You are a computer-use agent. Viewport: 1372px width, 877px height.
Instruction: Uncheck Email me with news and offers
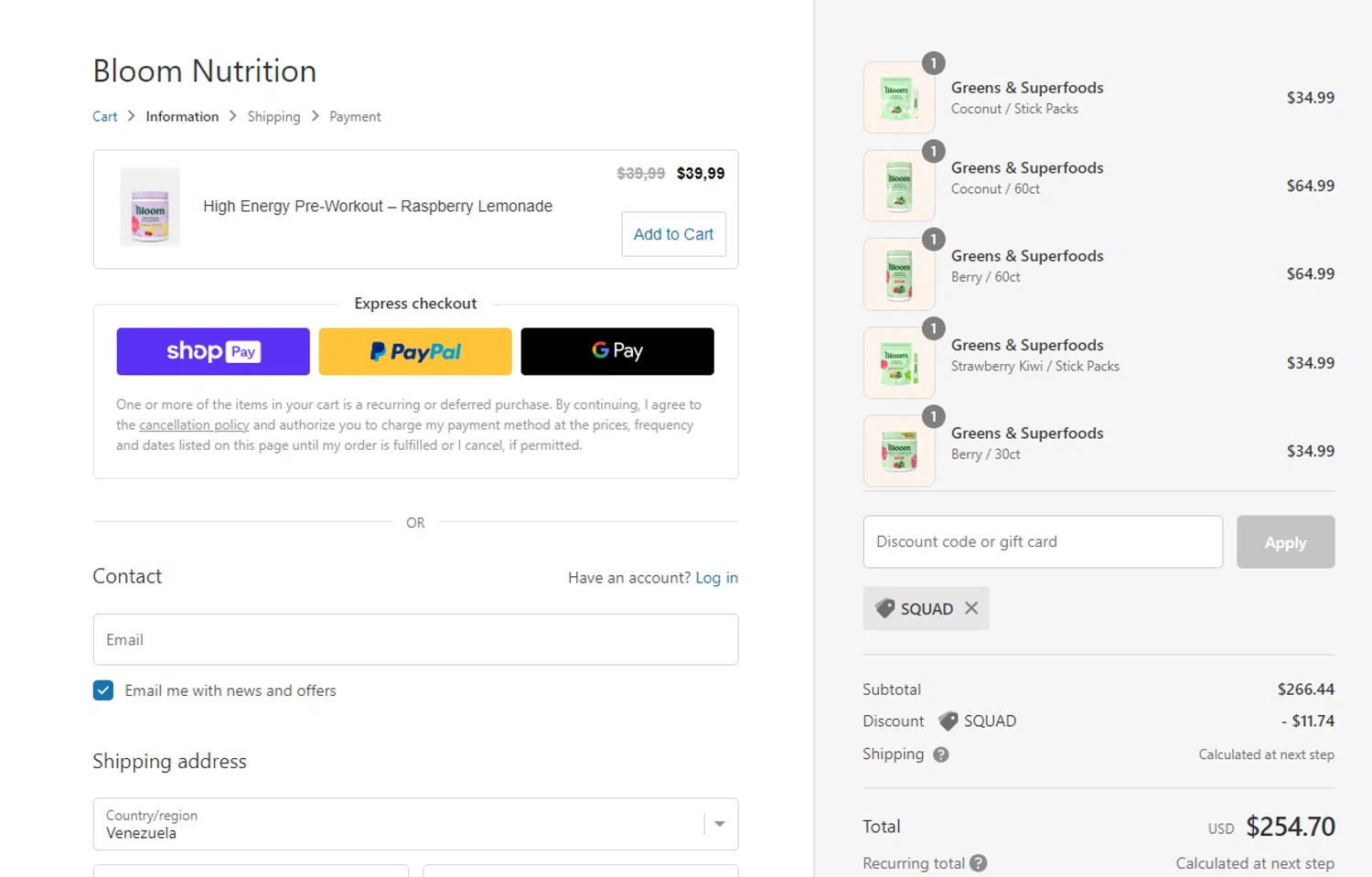pyautogui.click(x=103, y=690)
